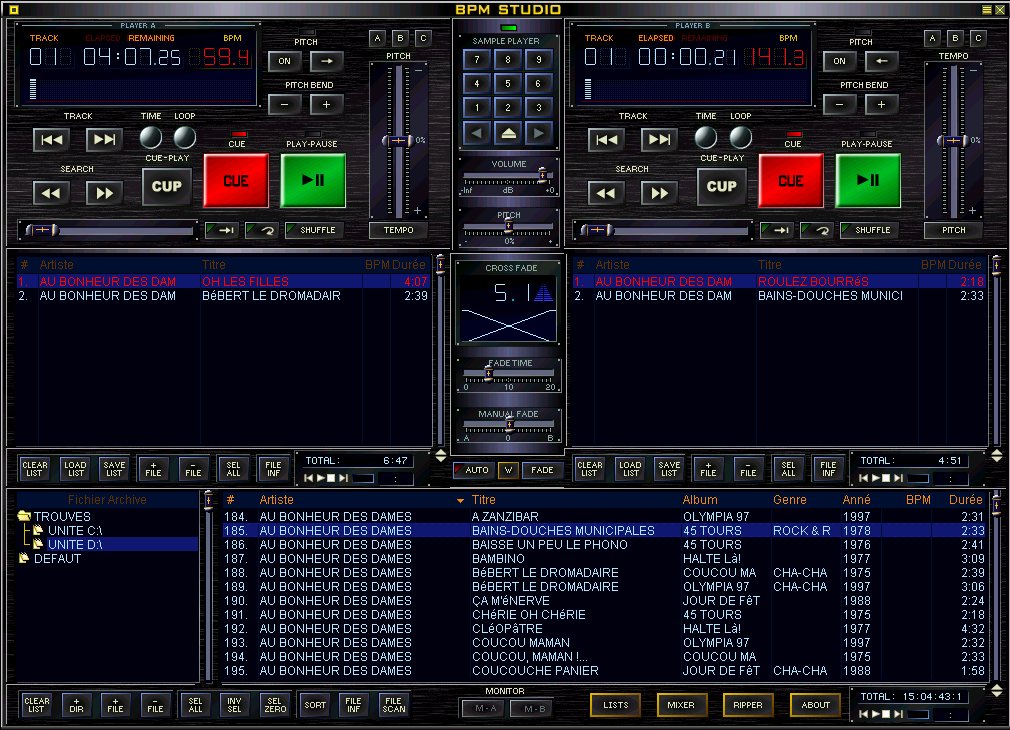Click Player B search fast-forward button
The height and width of the screenshot is (730, 1010).
(x=660, y=193)
